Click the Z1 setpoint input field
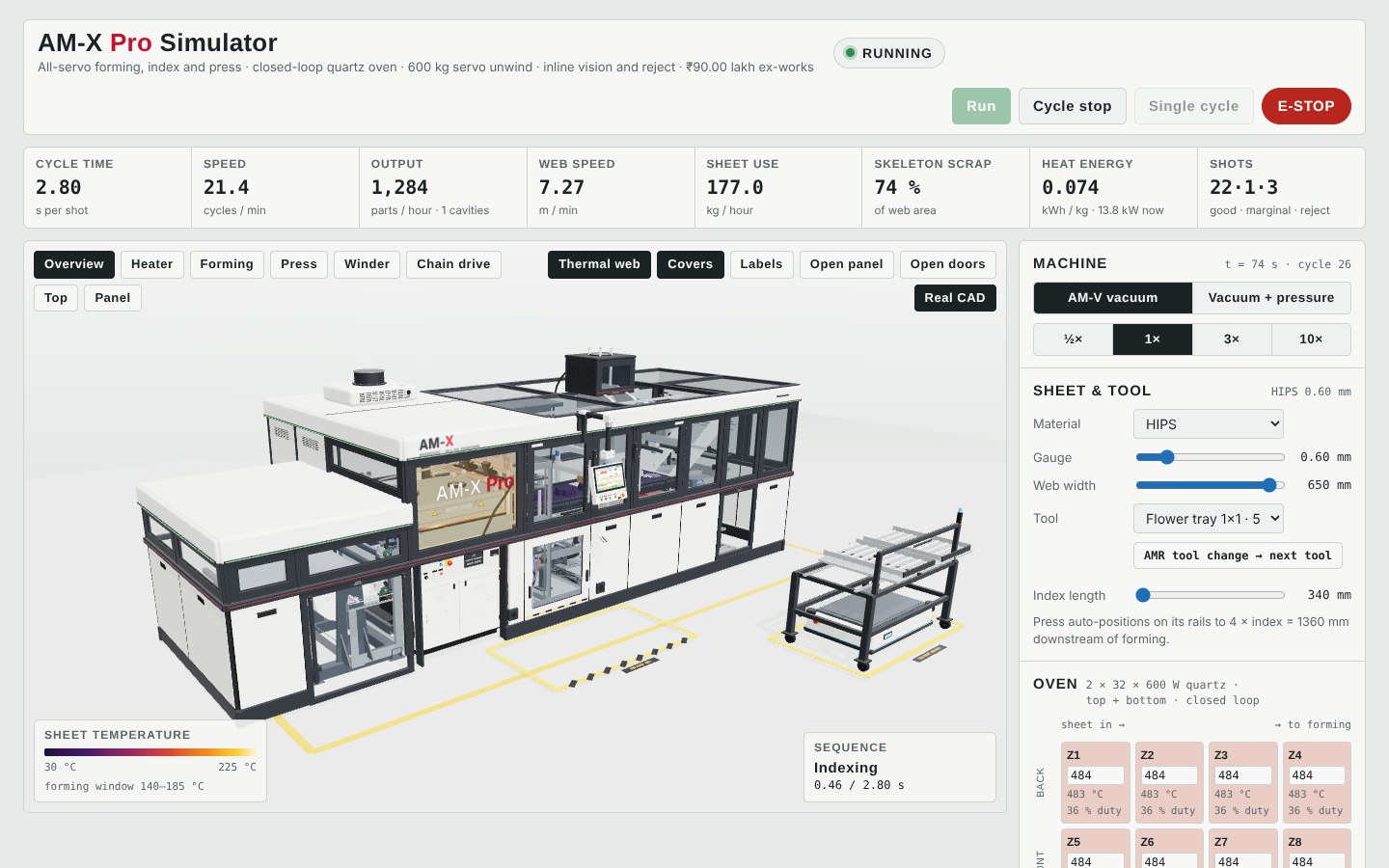Screen dimensions: 1389x868 [x=1095, y=775]
